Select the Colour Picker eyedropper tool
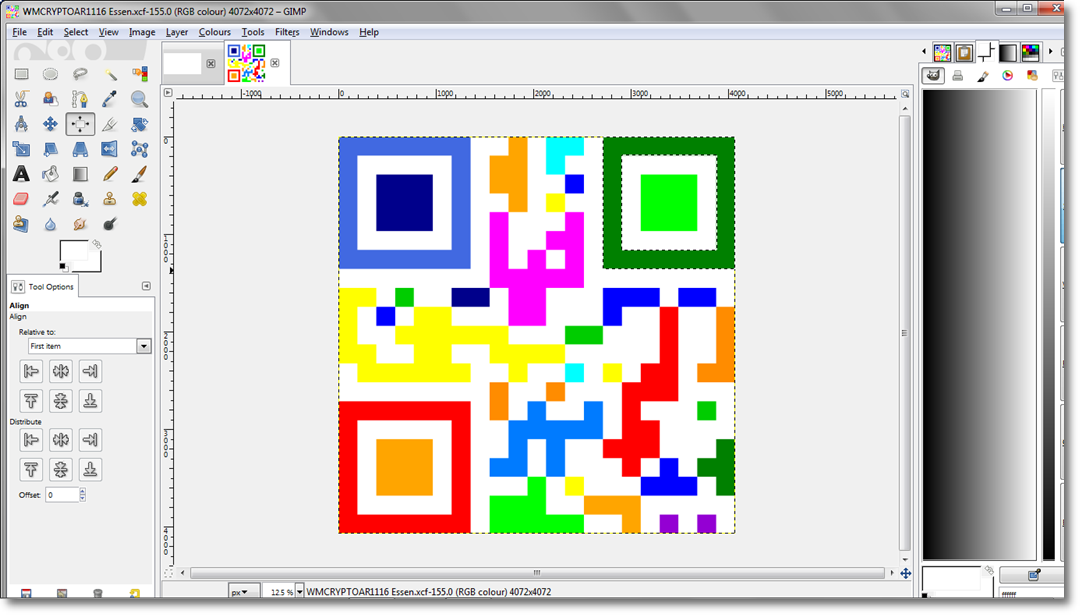The width and height of the screenshot is (1080, 615). click(110, 99)
